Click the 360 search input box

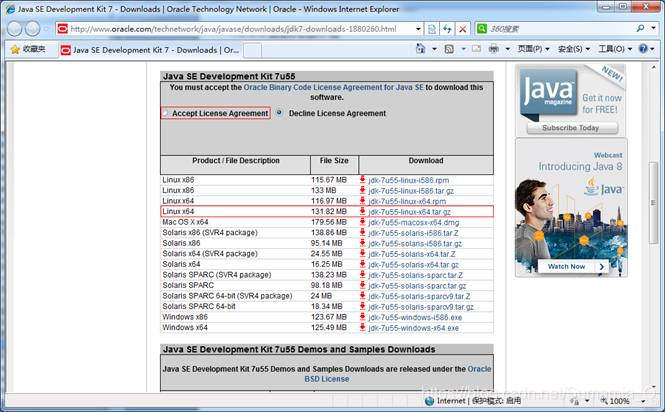pos(560,28)
